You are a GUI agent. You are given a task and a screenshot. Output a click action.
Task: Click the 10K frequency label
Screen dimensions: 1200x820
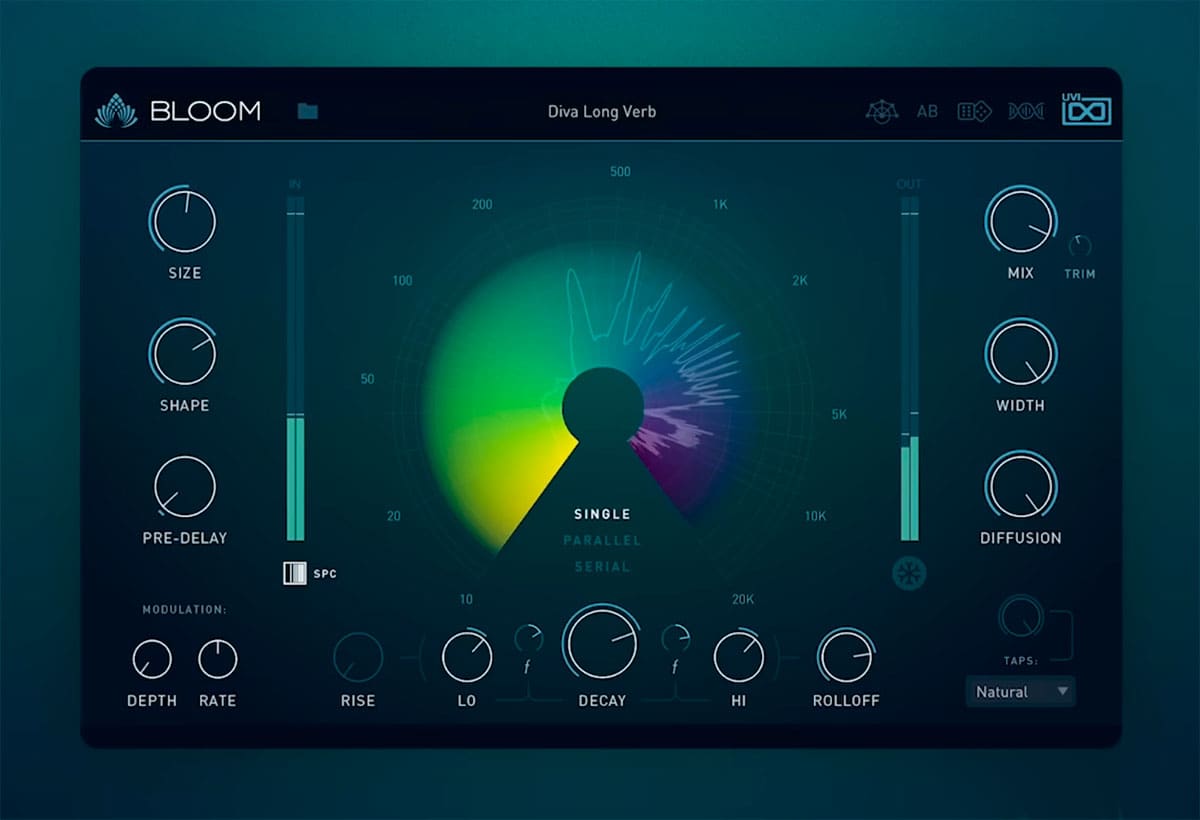(x=816, y=517)
